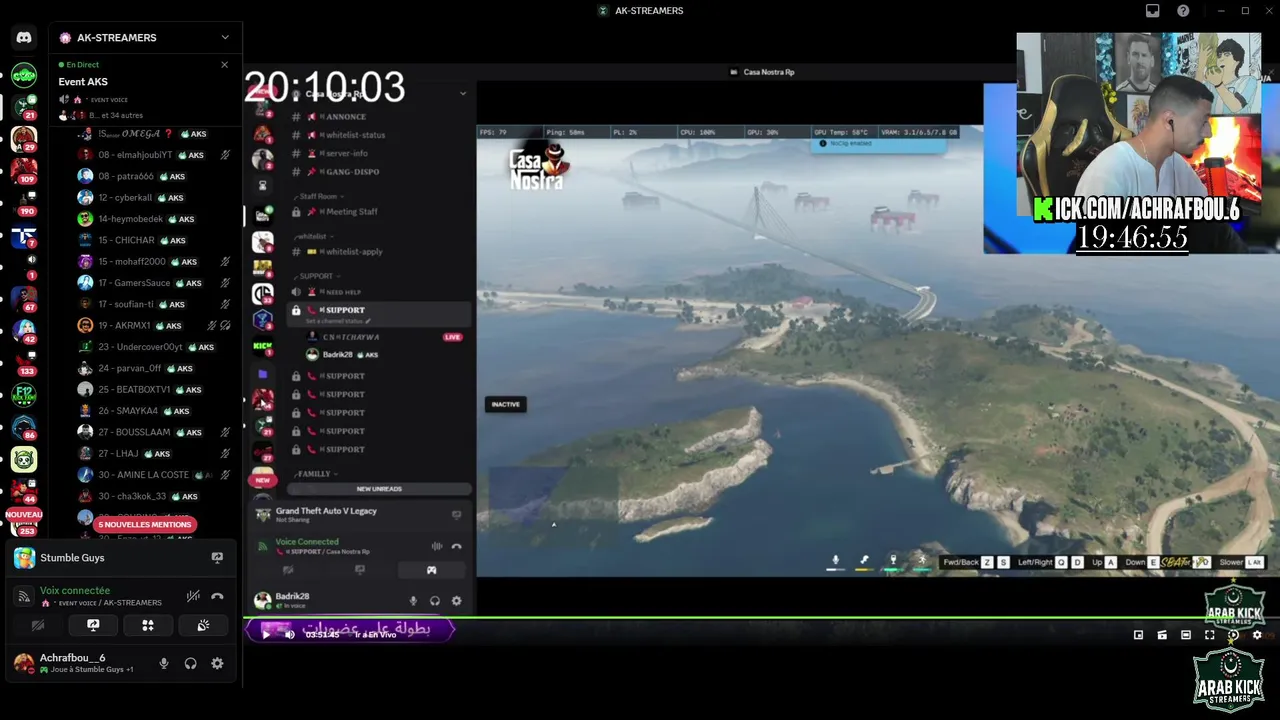Share Stumble Guys screen stream icon
Image resolution: width=1280 pixels, height=720 pixels.
(217, 558)
